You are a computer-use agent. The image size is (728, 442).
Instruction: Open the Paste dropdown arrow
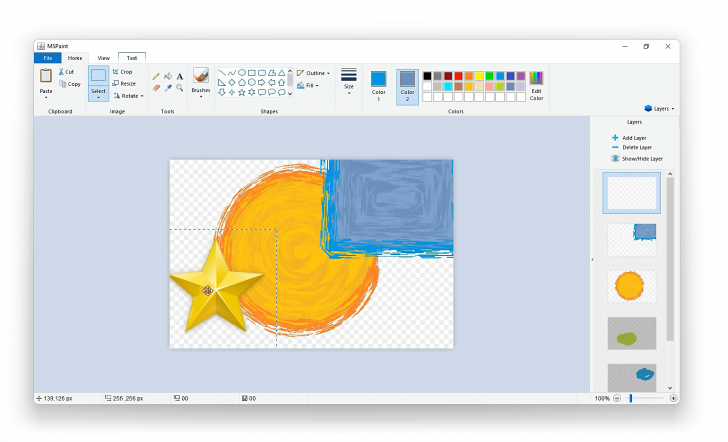click(x=46, y=98)
